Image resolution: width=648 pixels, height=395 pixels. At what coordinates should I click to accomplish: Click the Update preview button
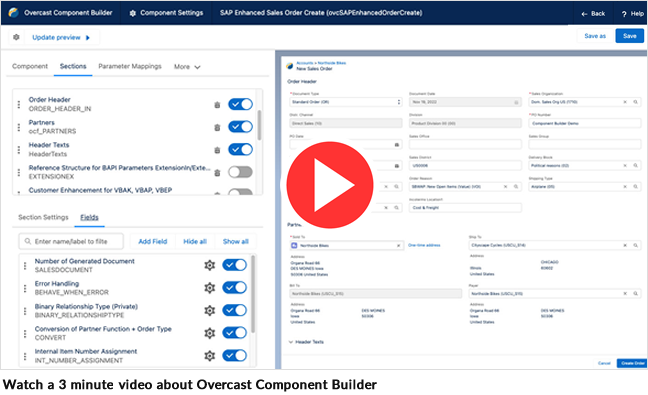point(61,38)
